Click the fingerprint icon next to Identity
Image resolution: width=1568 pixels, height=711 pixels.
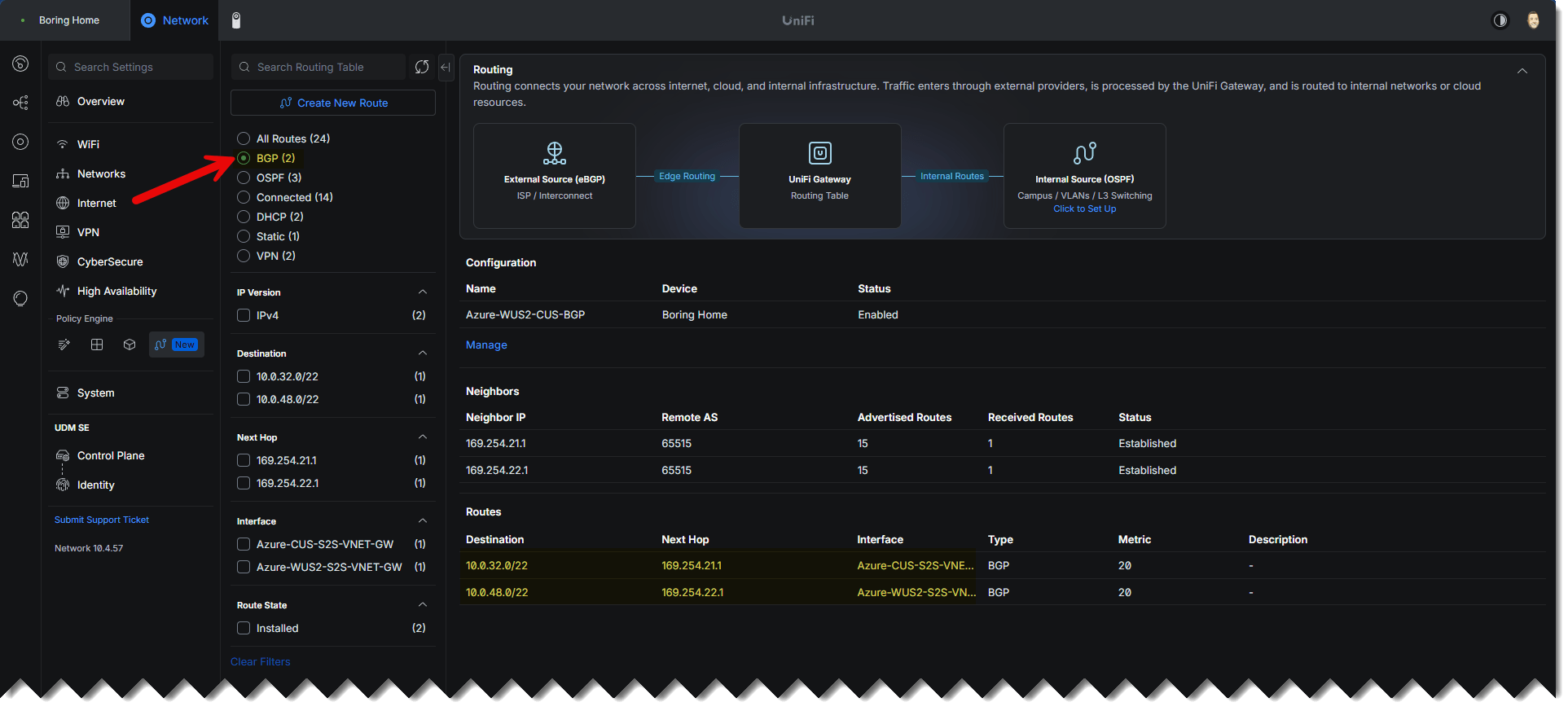coord(63,485)
